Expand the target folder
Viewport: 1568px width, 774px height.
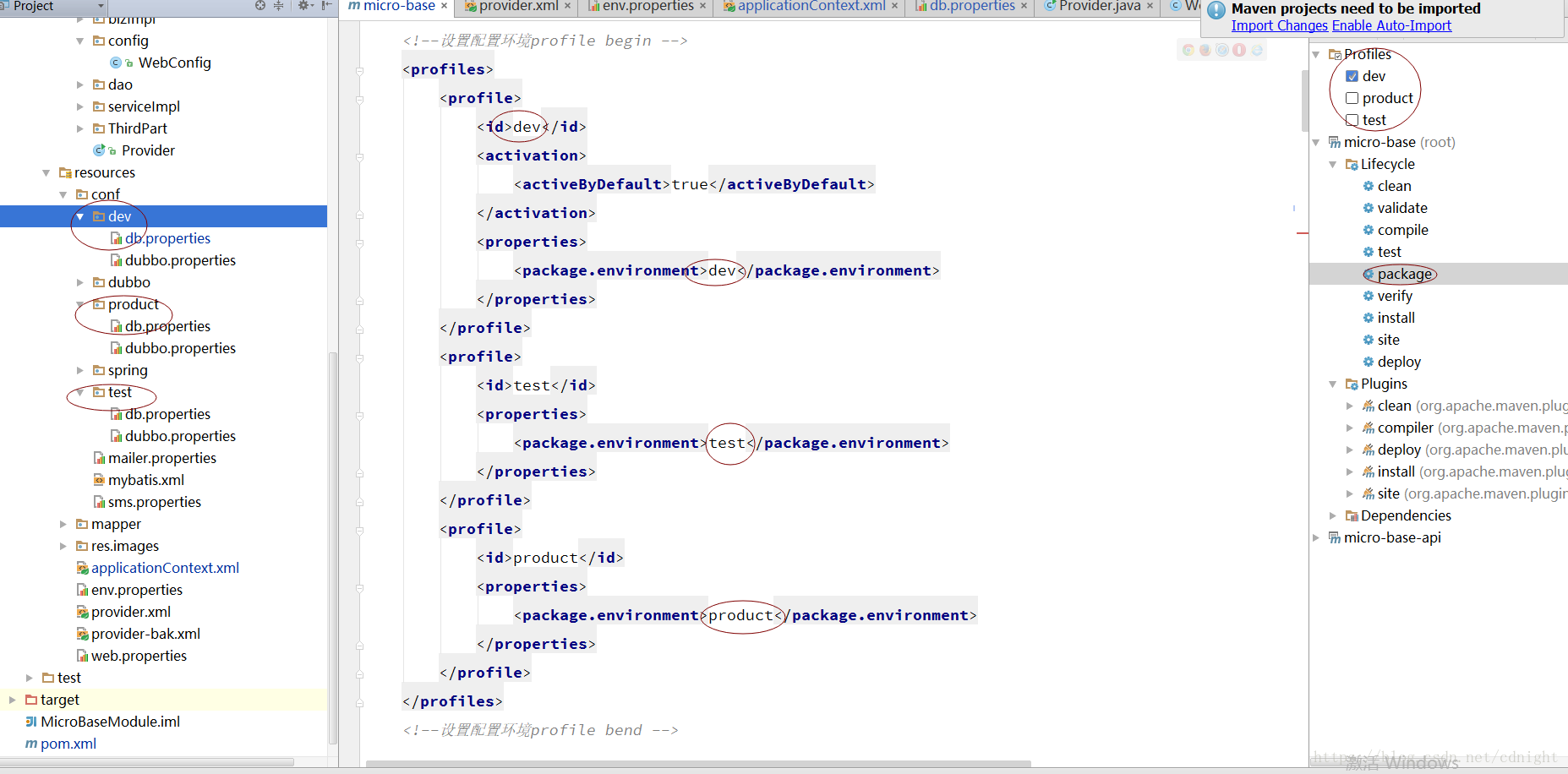point(13,700)
